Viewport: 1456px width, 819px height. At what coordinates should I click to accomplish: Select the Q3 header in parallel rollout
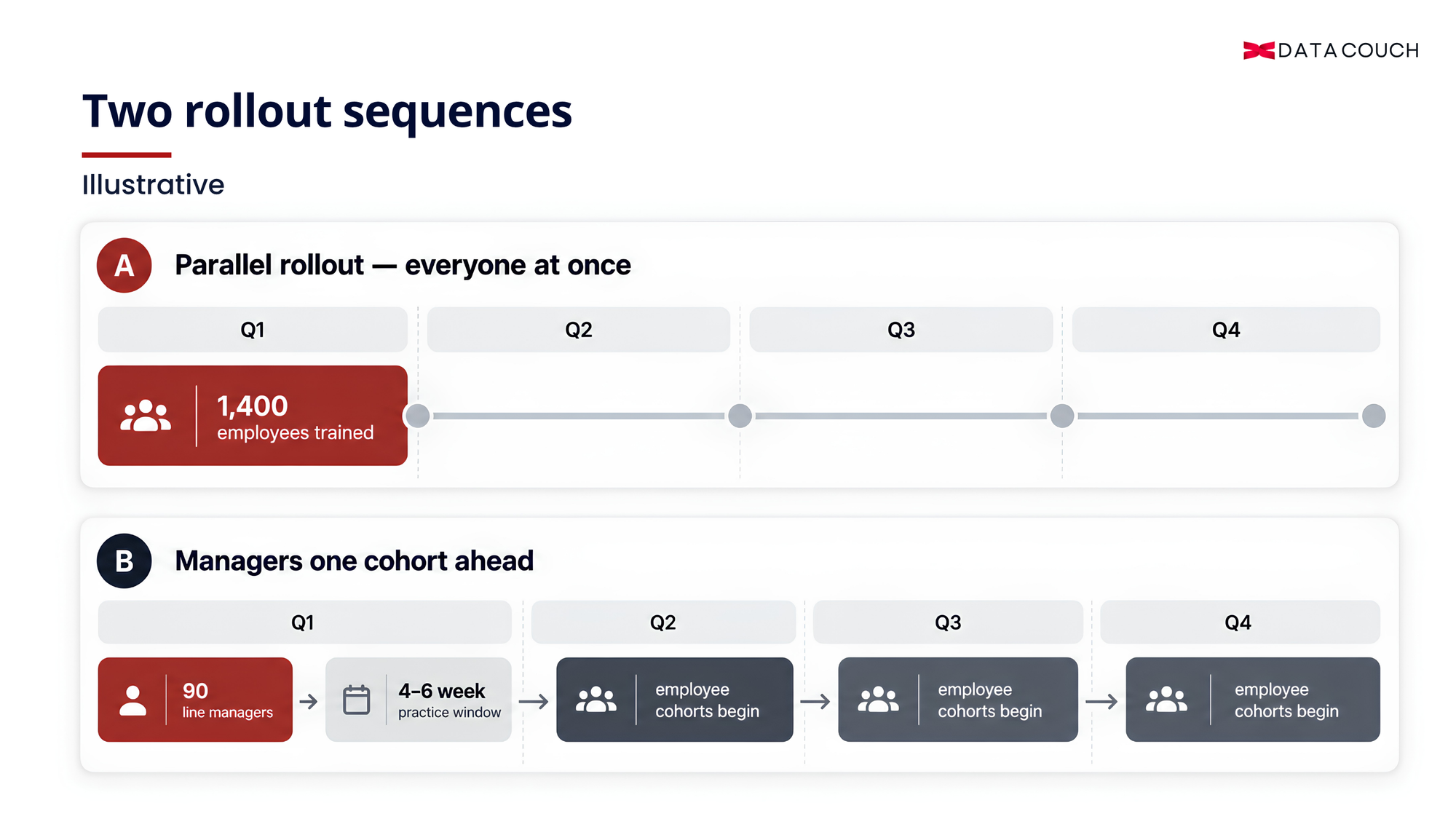pyautogui.click(x=901, y=330)
